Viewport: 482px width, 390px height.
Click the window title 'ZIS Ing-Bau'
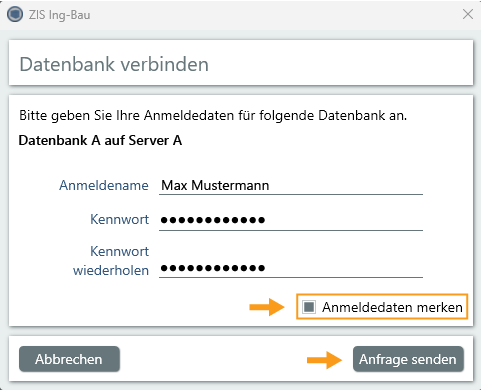point(59,15)
